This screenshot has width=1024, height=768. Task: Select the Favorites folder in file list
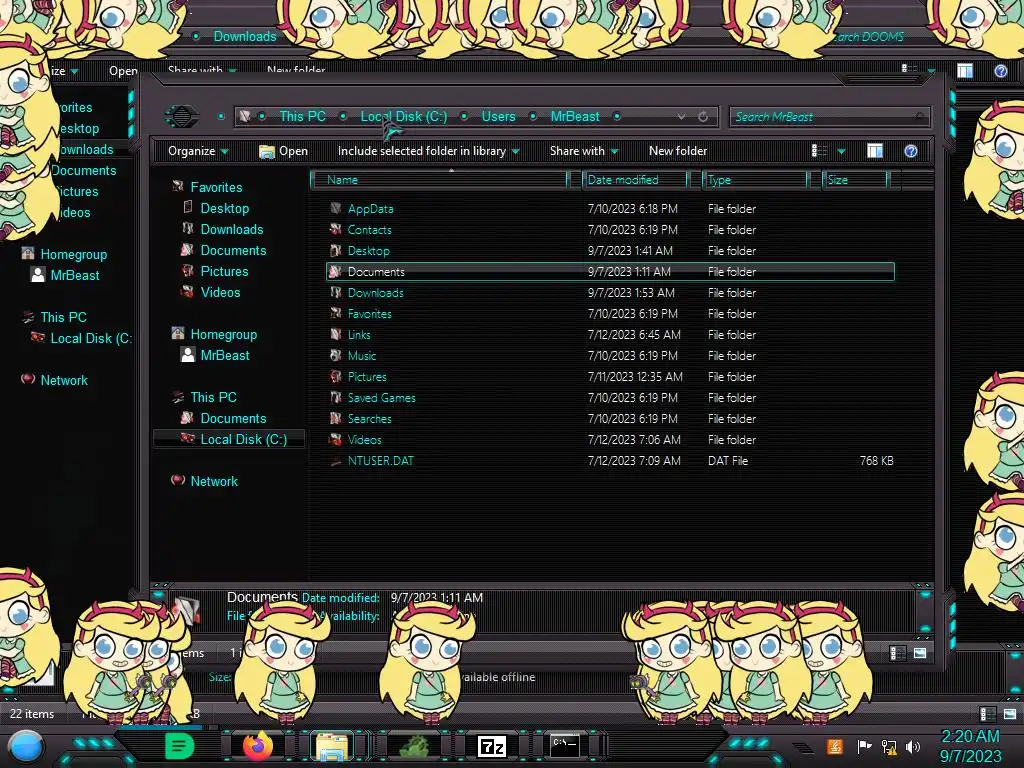(x=370, y=314)
